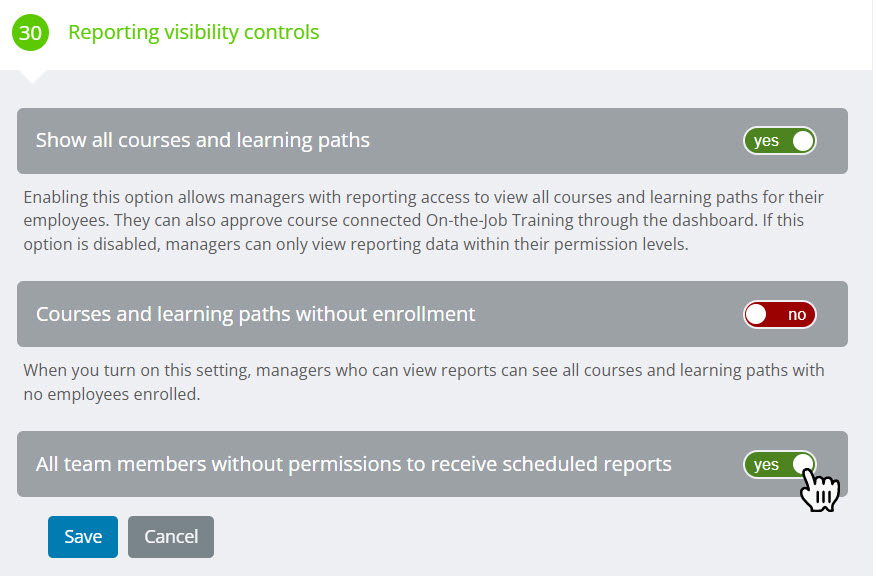Viewport: 876px width, 576px height.
Task: Click the 'yes' text in the first toggle
Action: [766, 141]
